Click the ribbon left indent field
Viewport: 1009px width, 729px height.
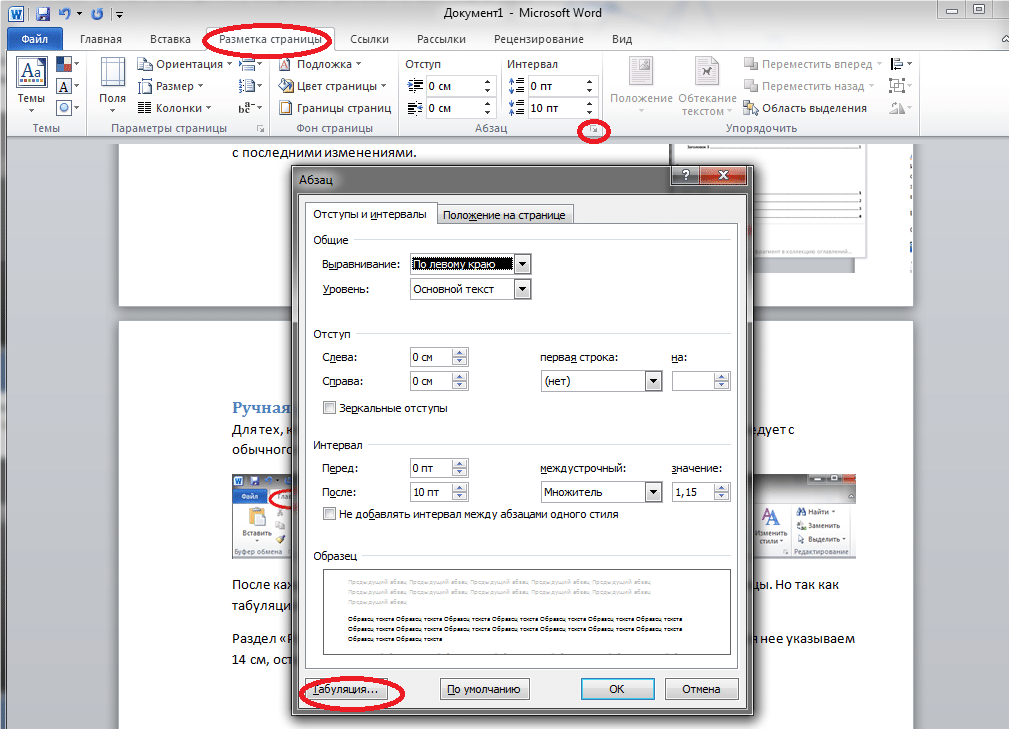[454, 86]
